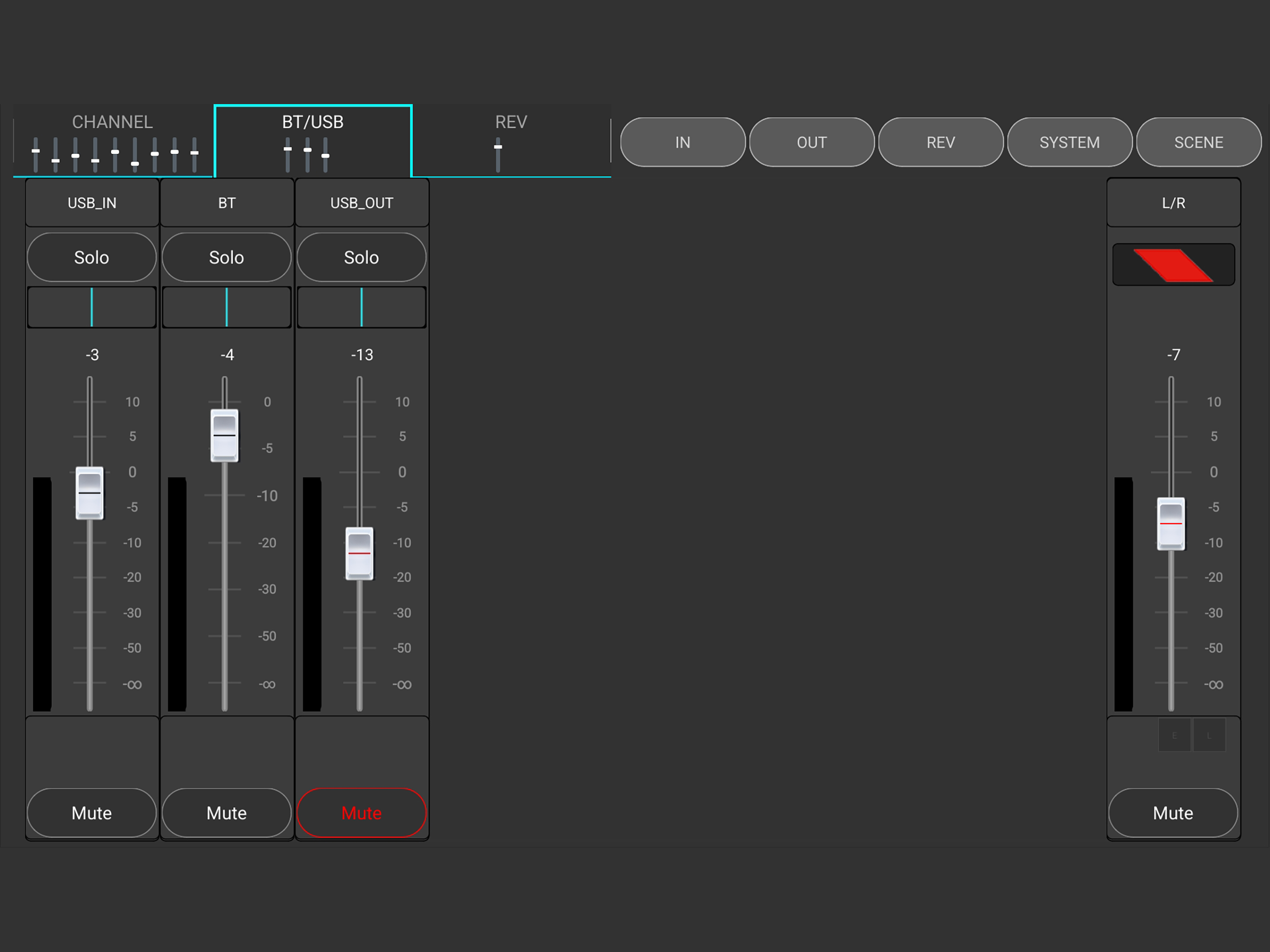Image resolution: width=1270 pixels, height=952 pixels.
Task: Click the L/R master fader handle
Action: coord(1171,524)
